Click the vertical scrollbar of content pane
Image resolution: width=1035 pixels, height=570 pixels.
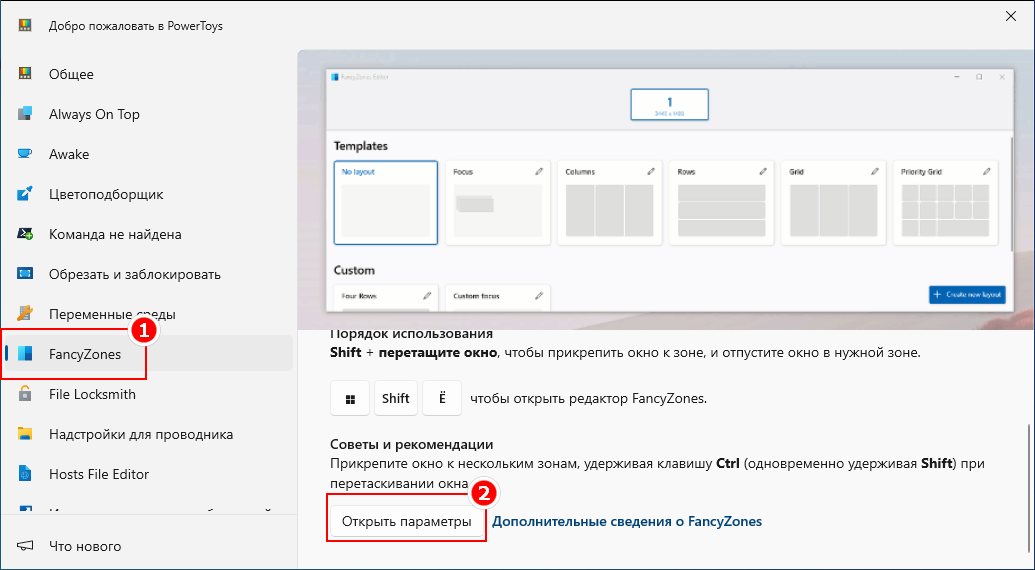[x=1028, y=488]
